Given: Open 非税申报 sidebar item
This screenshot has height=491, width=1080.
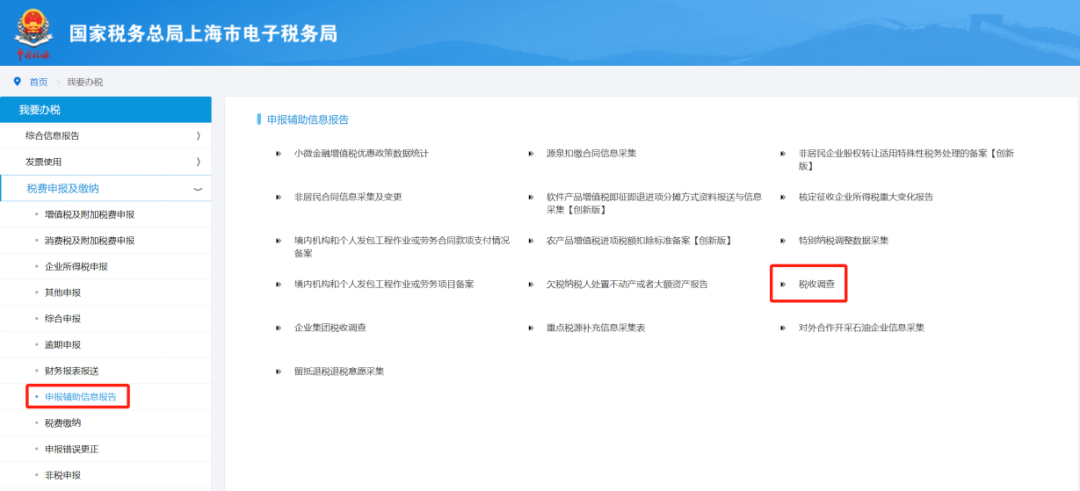Looking at the screenshot, I should [x=63, y=475].
